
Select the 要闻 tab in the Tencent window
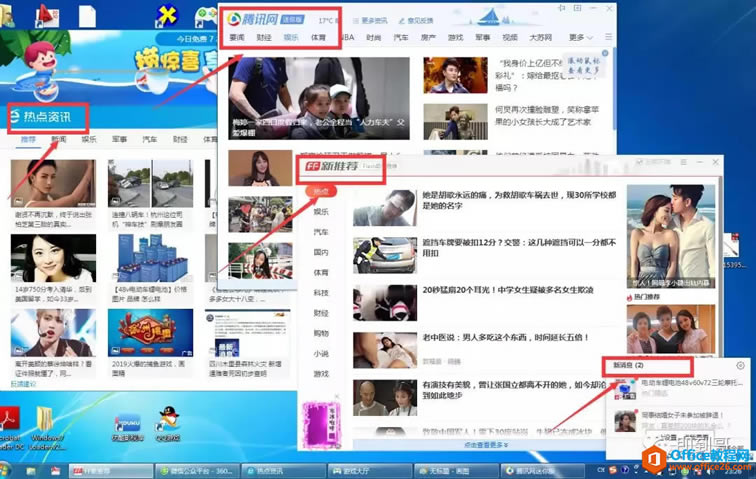tap(237, 38)
